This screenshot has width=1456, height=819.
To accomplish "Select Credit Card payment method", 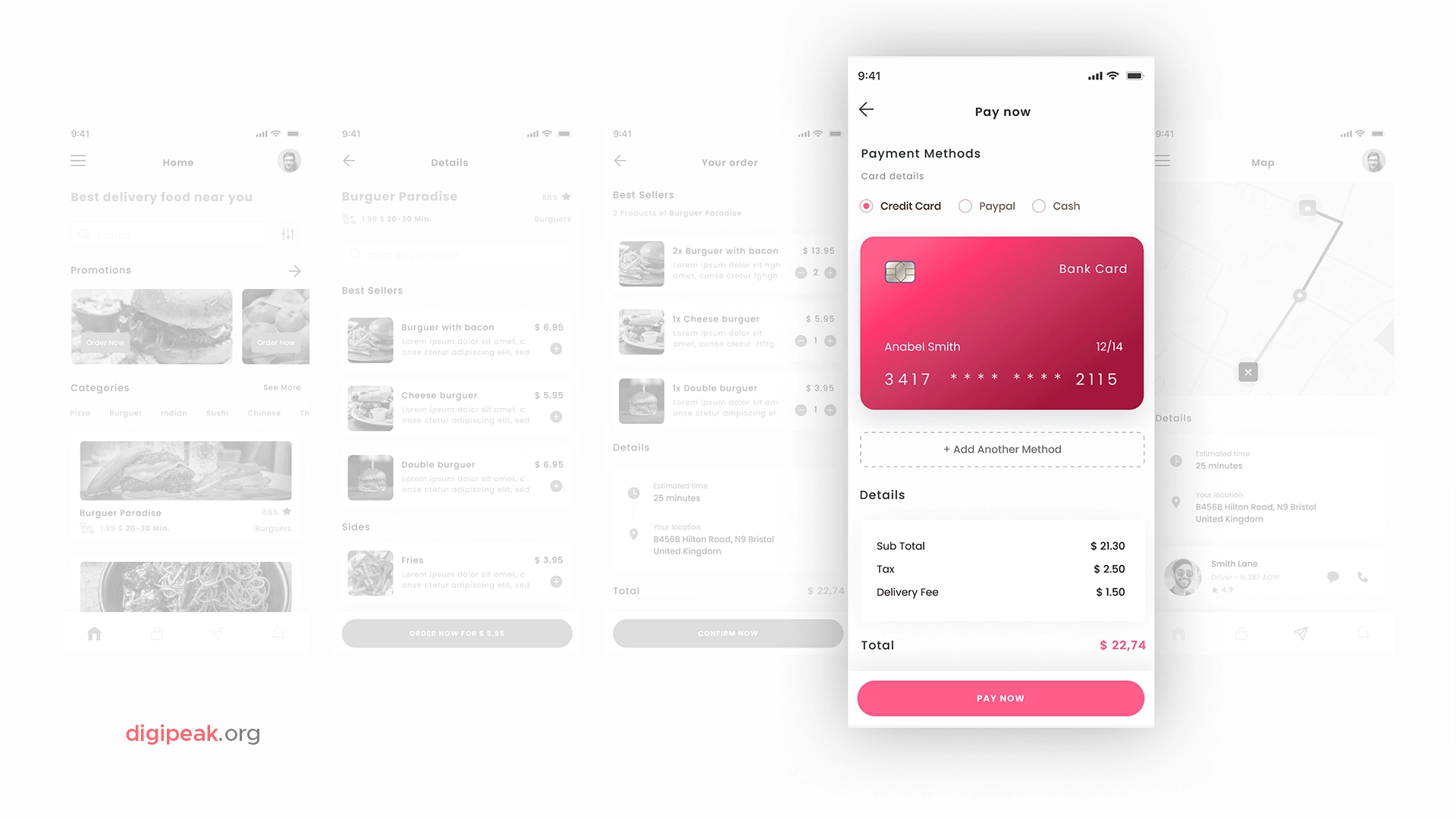I will [866, 206].
